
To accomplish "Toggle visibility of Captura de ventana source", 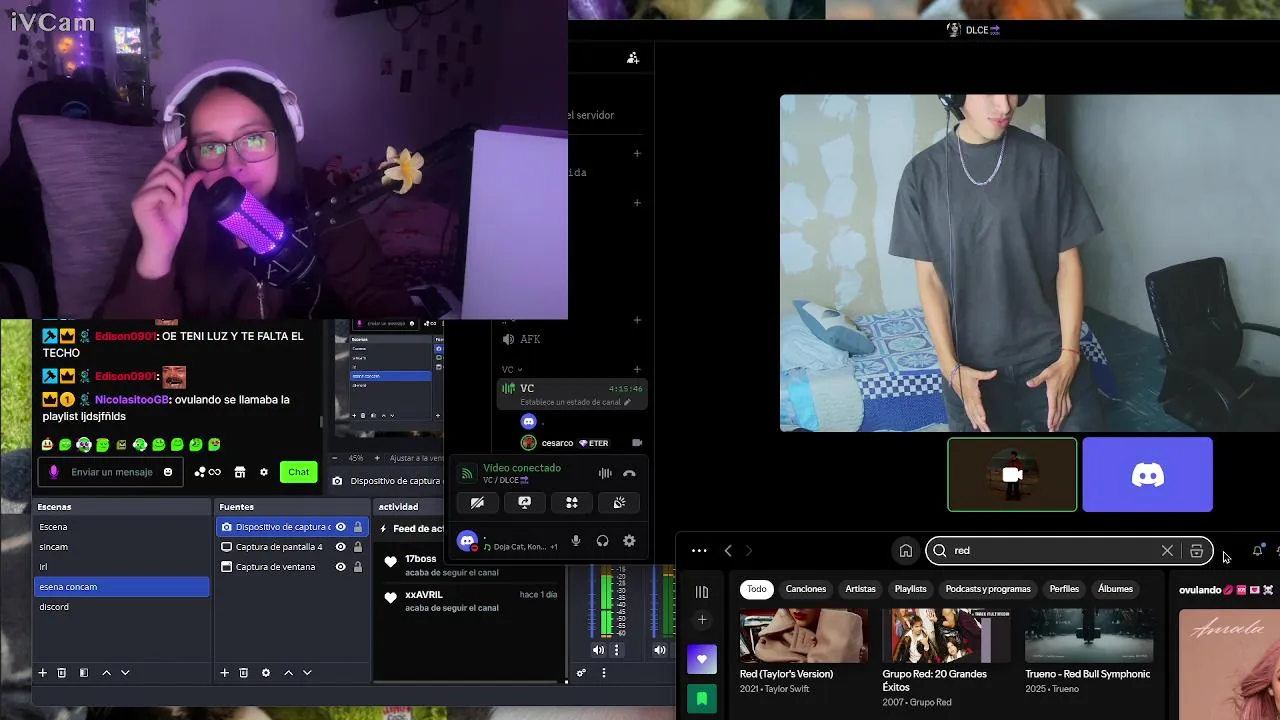I will pyautogui.click(x=340, y=567).
